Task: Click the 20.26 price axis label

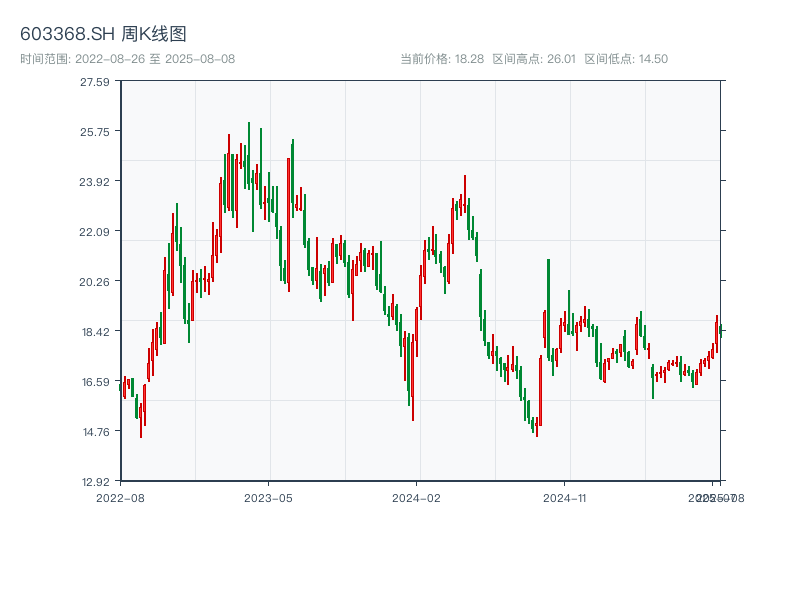Action: (x=96, y=281)
